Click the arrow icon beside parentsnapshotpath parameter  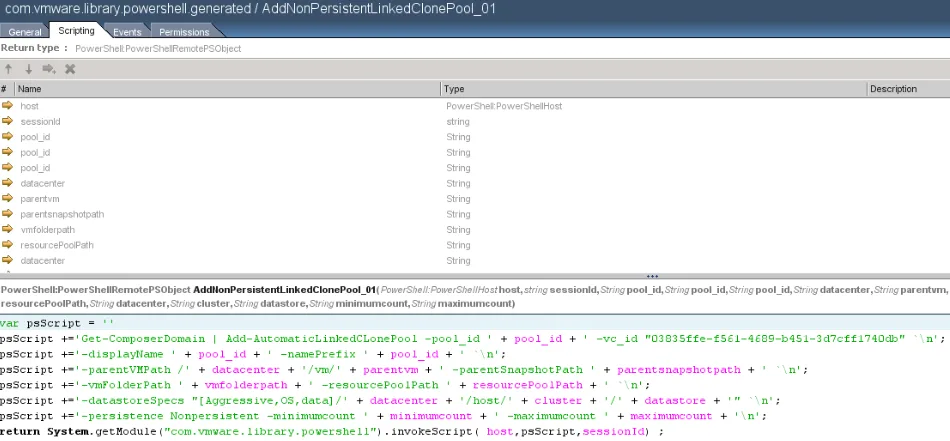[x=7, y=214]
